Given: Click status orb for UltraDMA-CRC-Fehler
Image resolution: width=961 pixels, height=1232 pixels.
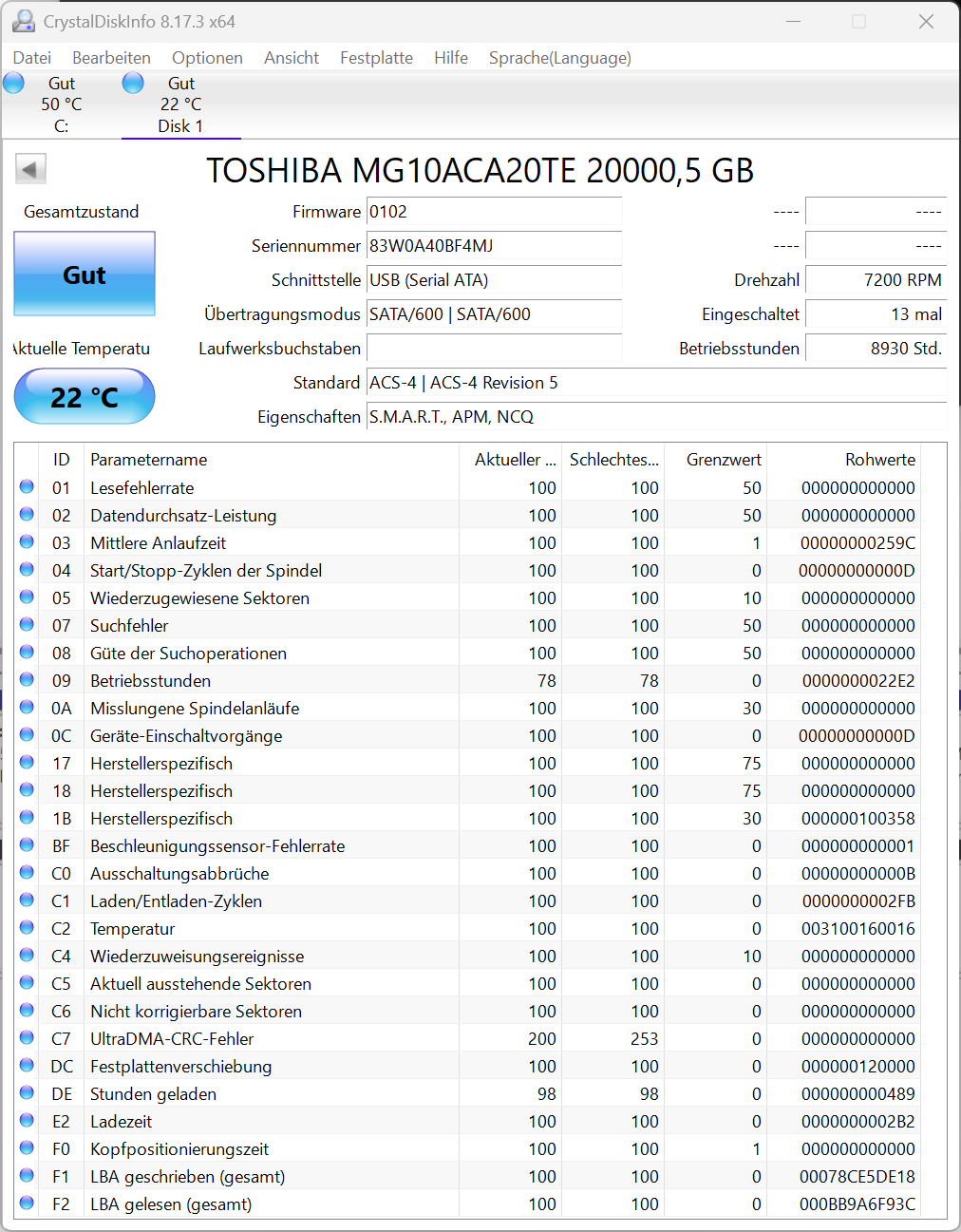Looking at the screenshot, I should point(27,1037).
